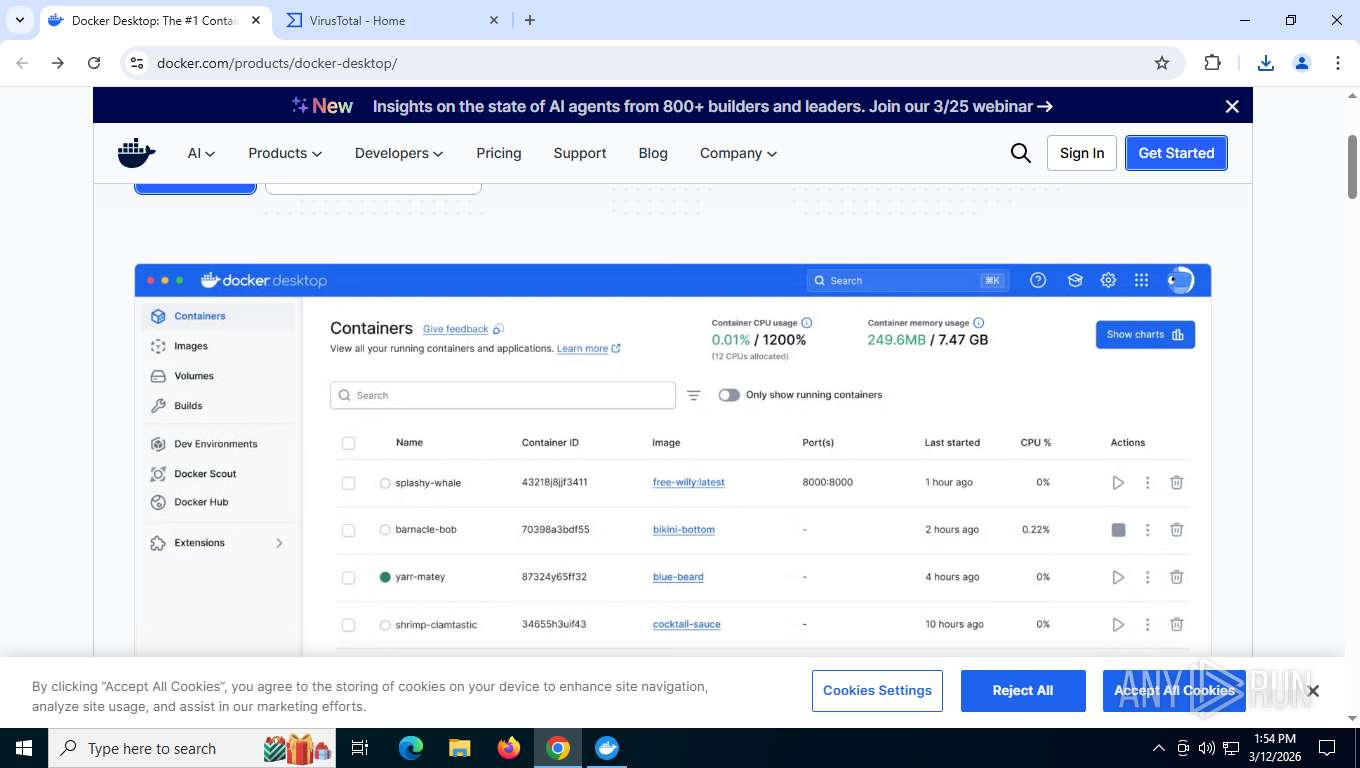
Task: Open the Give feedback link
Action: point(456,329)
